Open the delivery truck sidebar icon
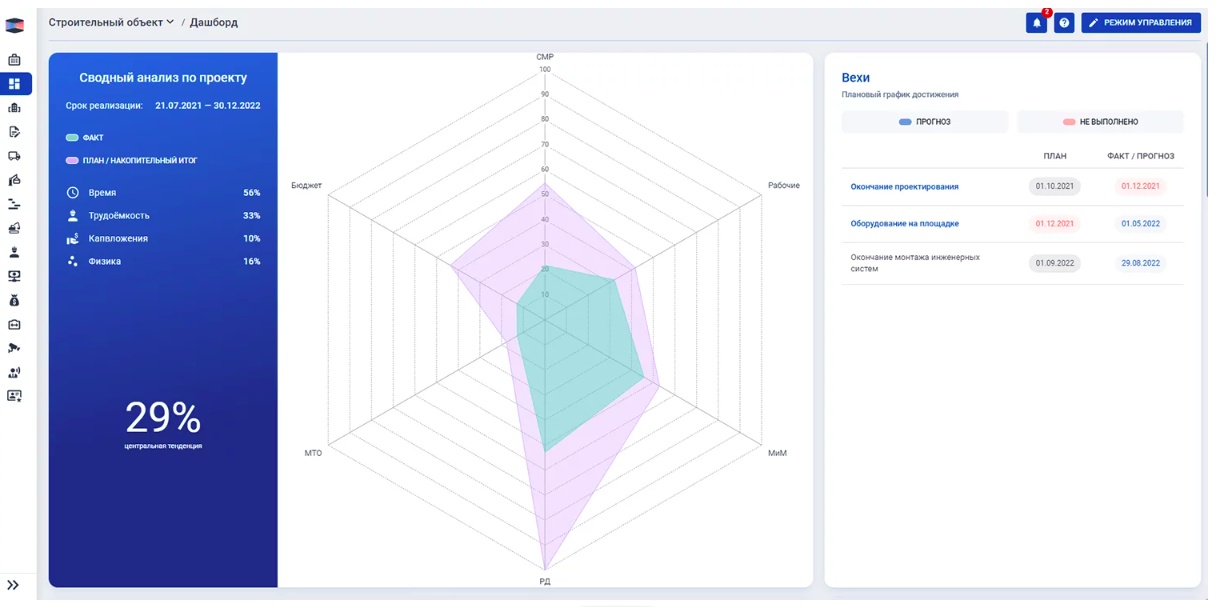The width and height of the screenshot is (1218, 607). 14,156
